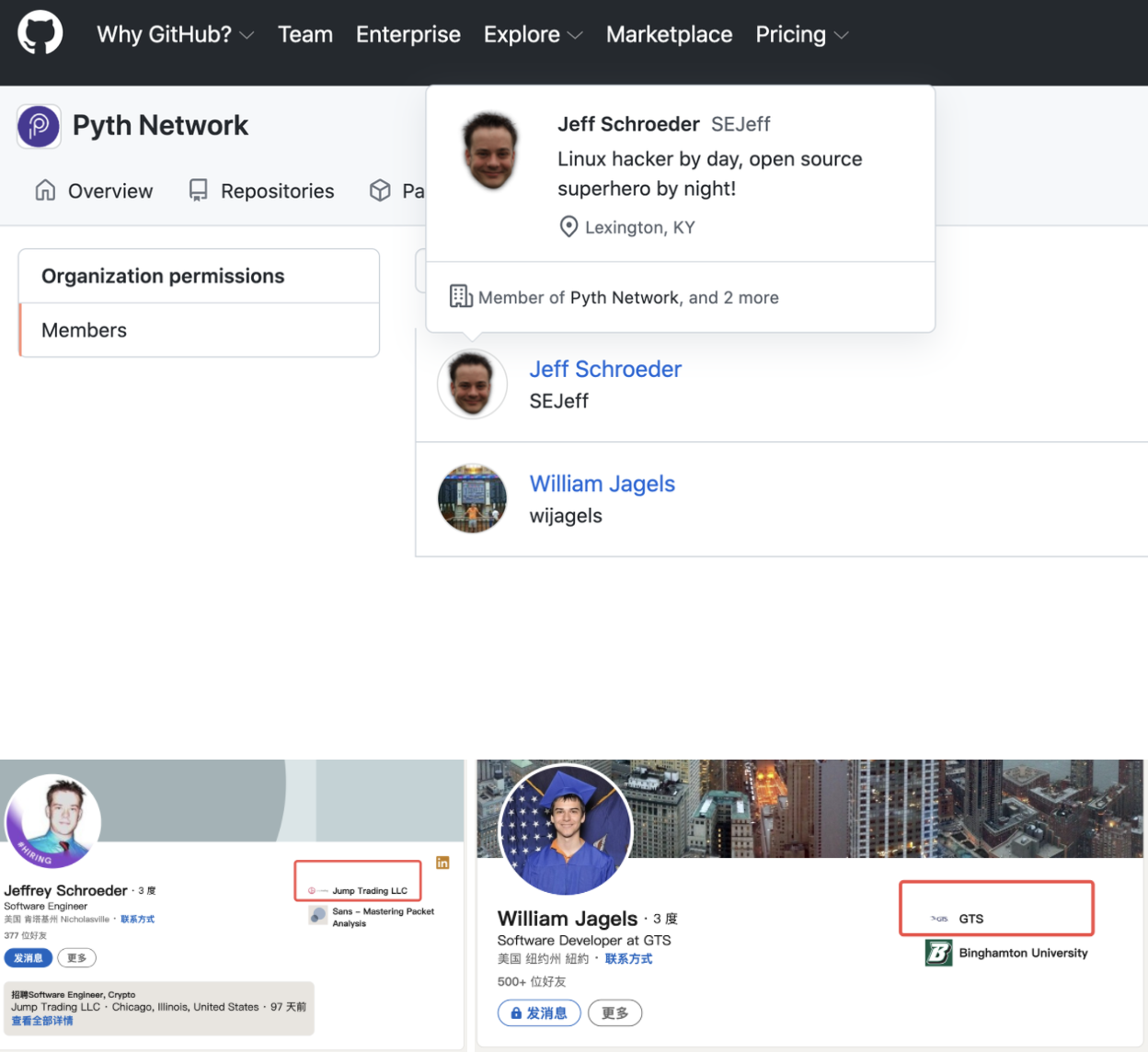Click the 'Linux hacker by day' bio text

710,174
